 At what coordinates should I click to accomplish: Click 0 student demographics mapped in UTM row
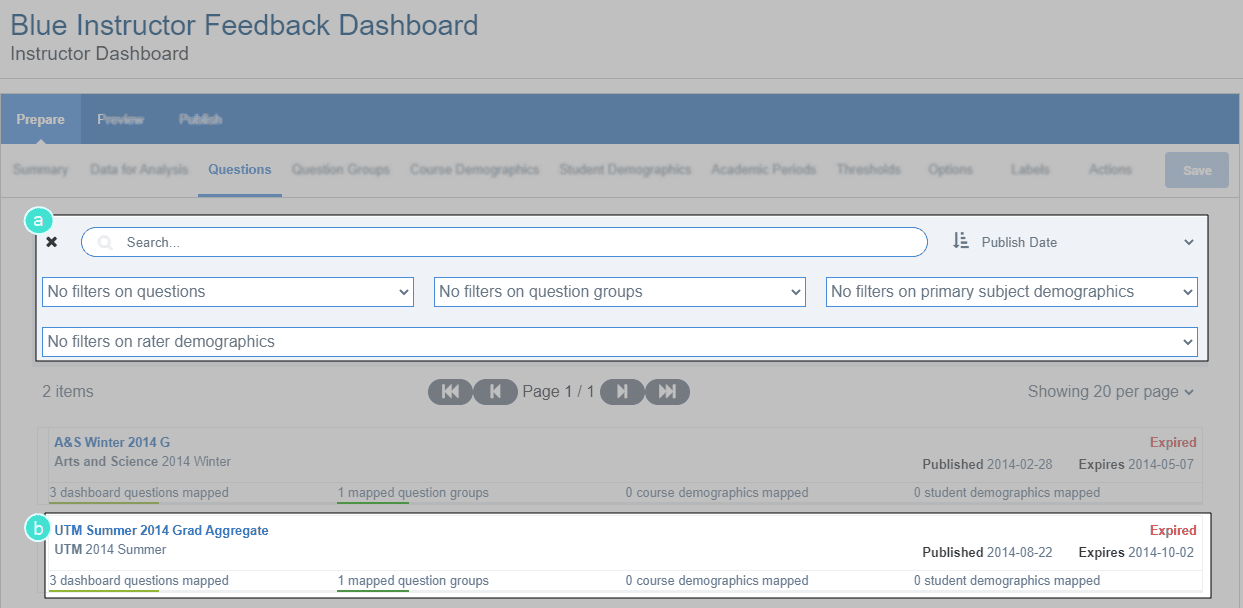(1007, 581)
